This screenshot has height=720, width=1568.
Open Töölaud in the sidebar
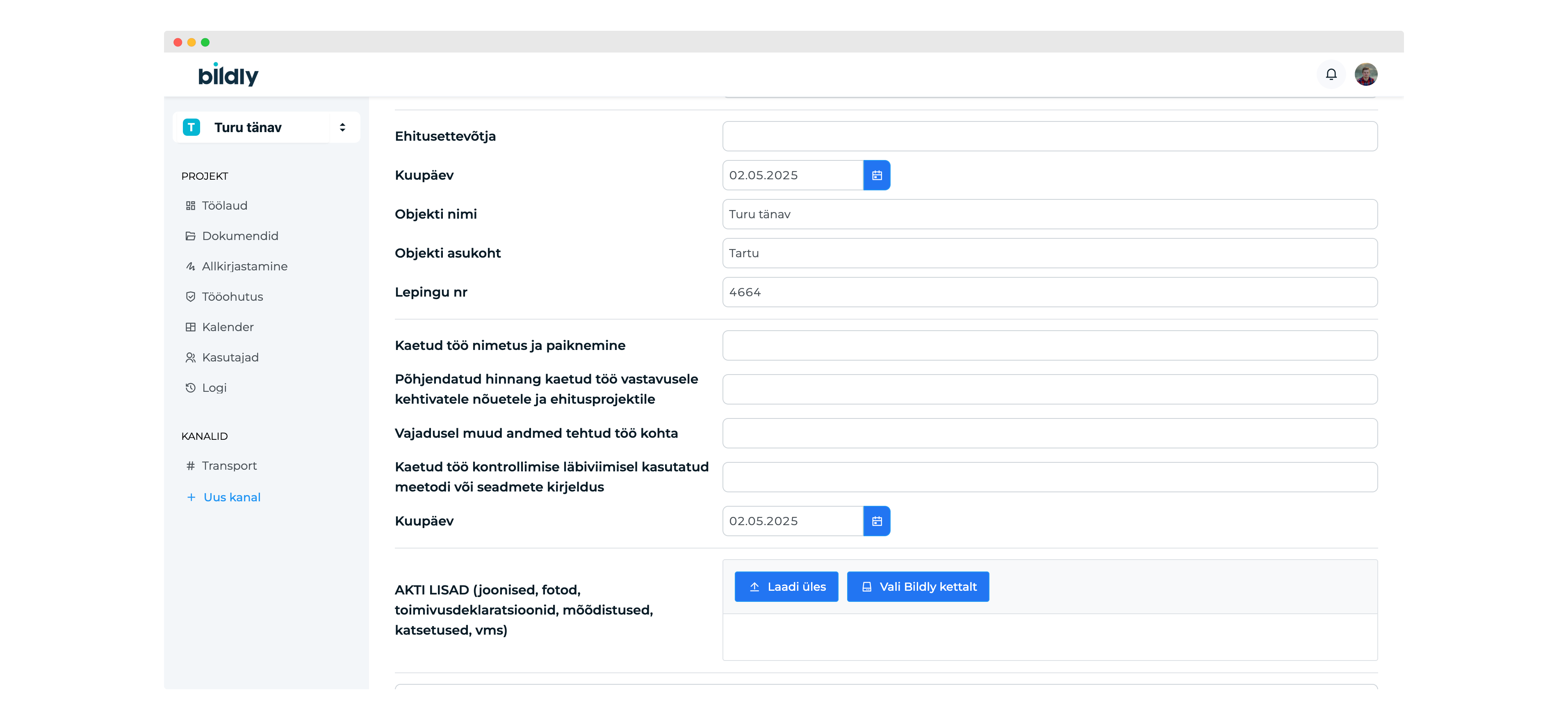click(x=217, y=206)
